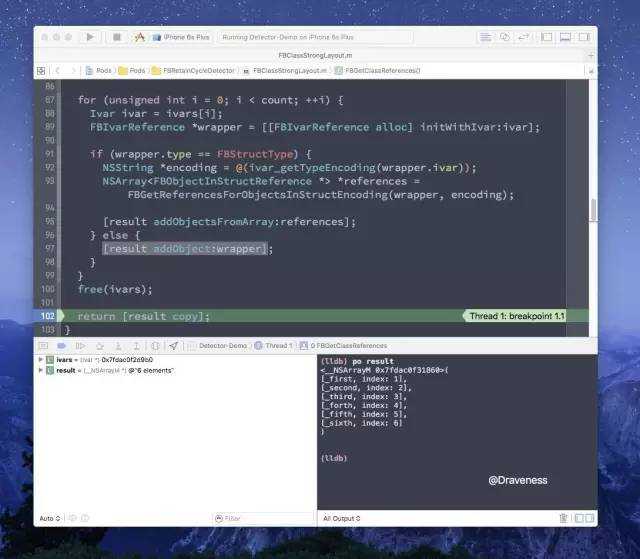This screenshot has width=640, height=559.
Task: Click the variable info icon
Action: tap(84, 518)
